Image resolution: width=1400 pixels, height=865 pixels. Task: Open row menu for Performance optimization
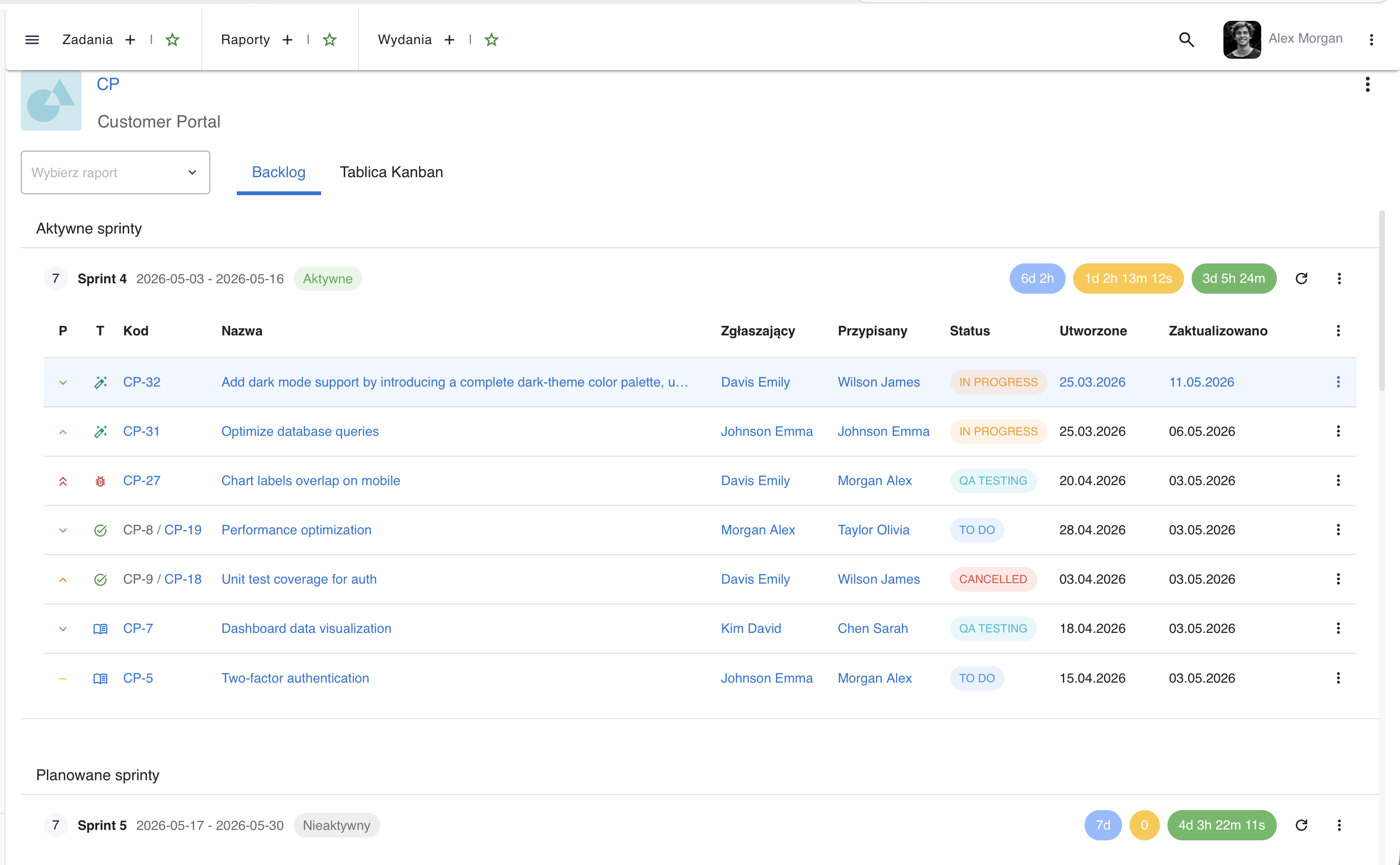pyautogui.click(x=1338, y=530)
